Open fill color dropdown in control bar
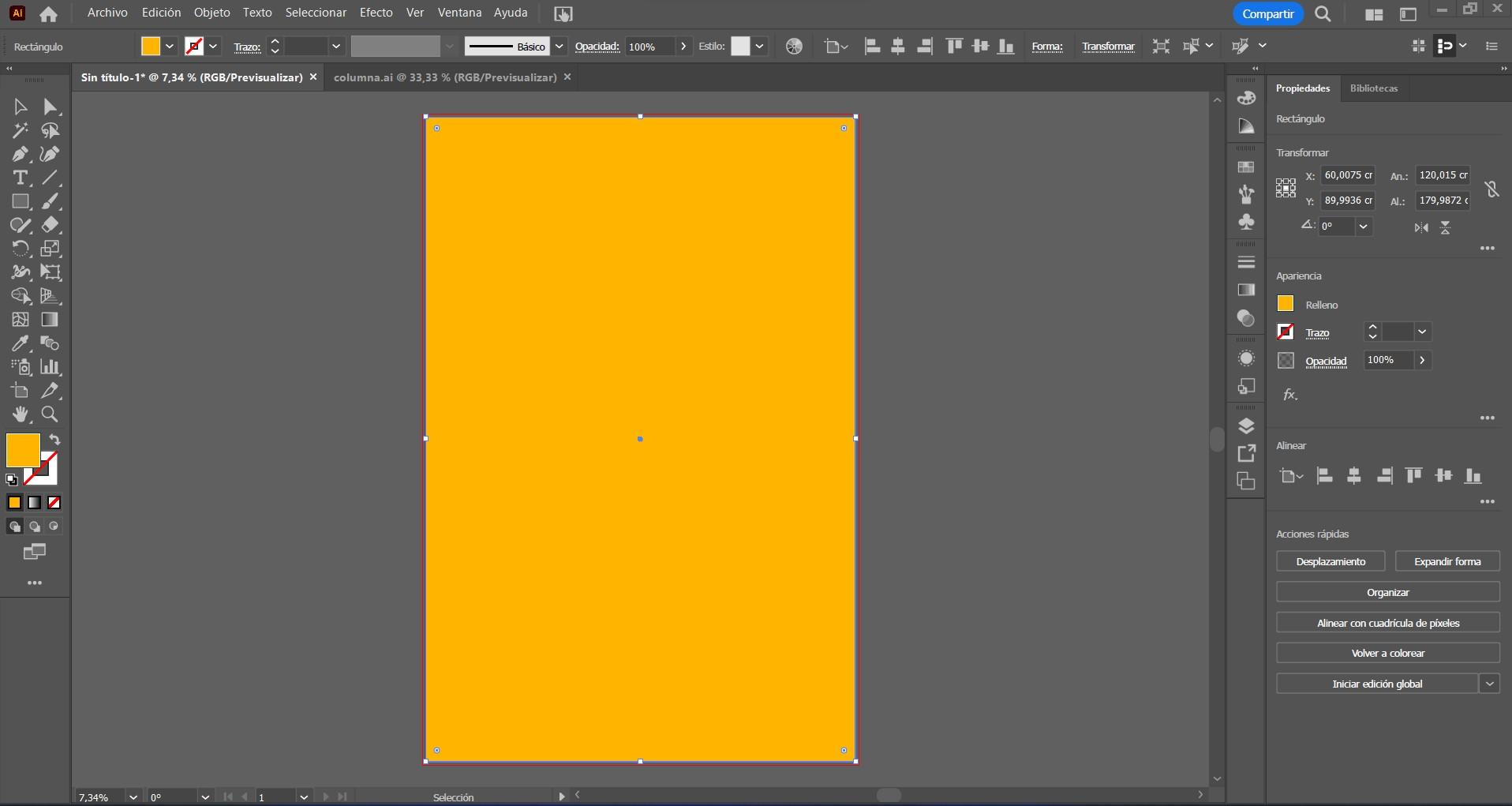Viewport: 1512px width, 806px height. [x=169, y=47]
